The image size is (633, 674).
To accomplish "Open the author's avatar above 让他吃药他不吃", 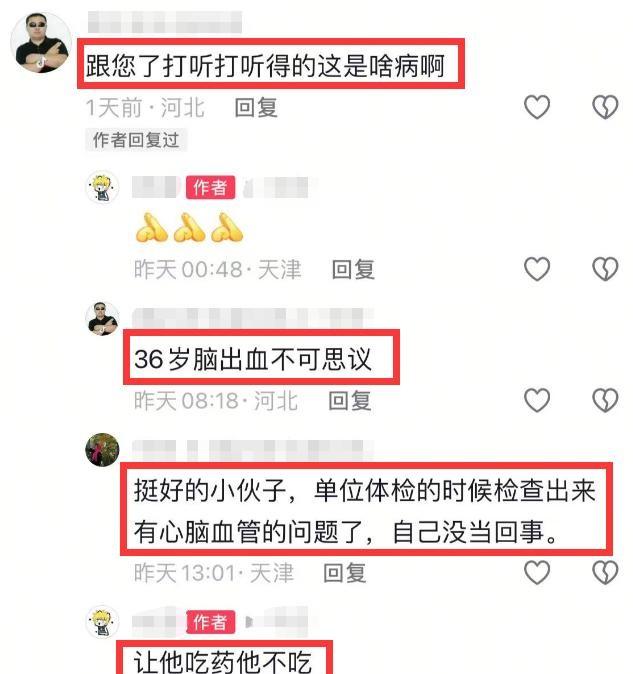I will click(102, 622).
